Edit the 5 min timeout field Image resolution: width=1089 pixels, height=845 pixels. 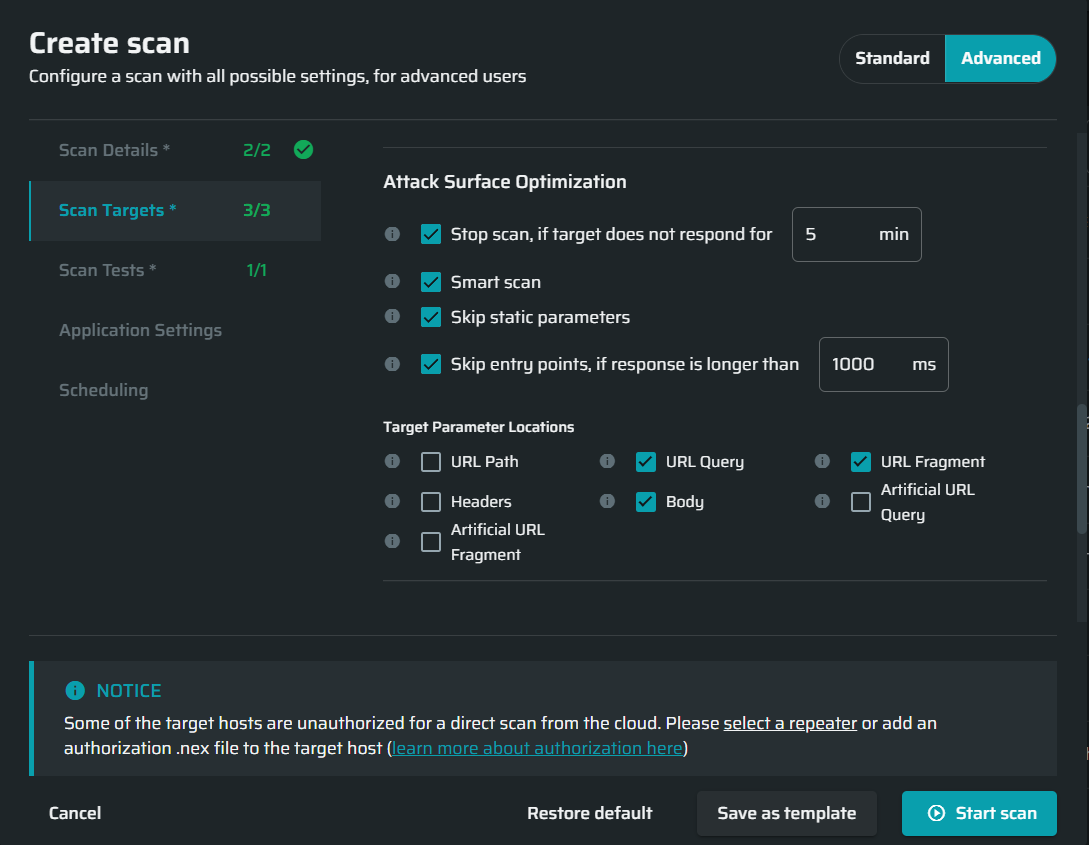pyautogui.click(x=856, y=235)
